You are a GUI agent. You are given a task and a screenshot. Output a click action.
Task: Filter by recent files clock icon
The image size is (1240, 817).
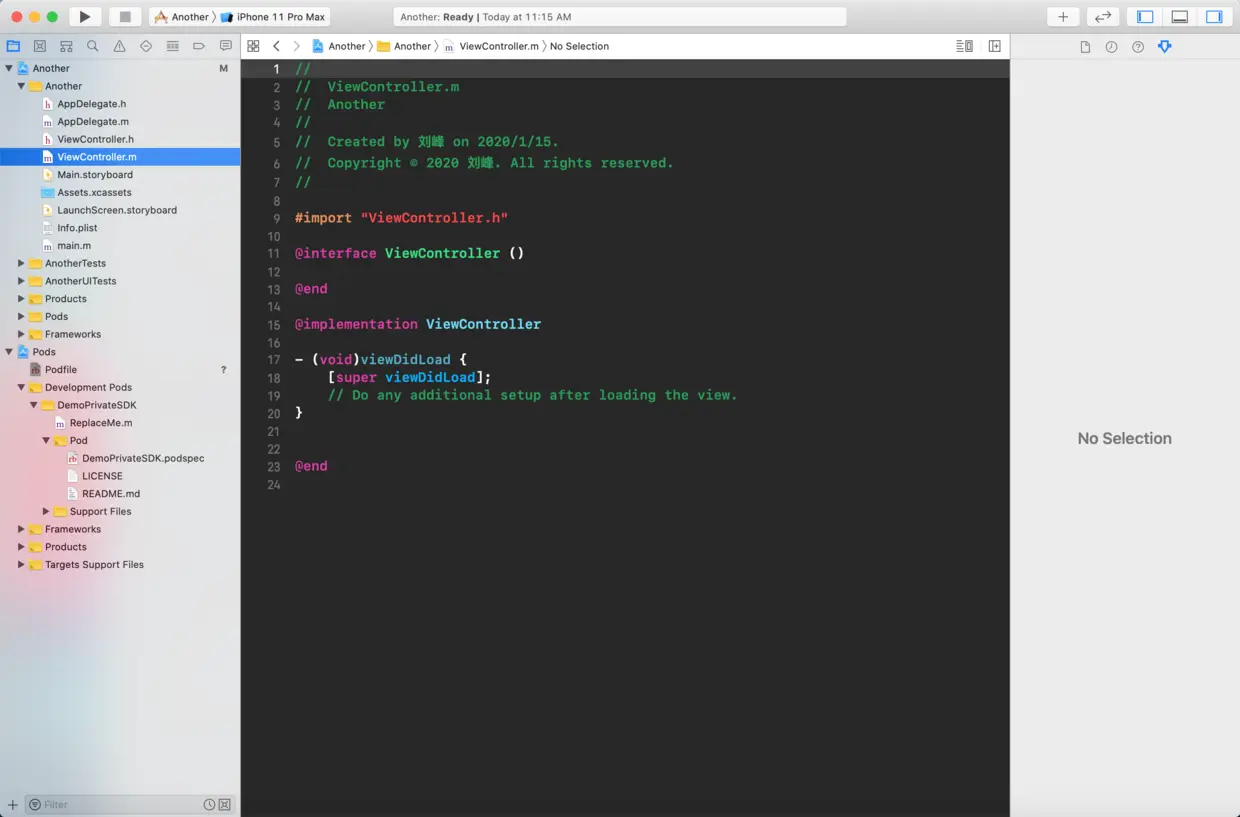pos(209,805)
